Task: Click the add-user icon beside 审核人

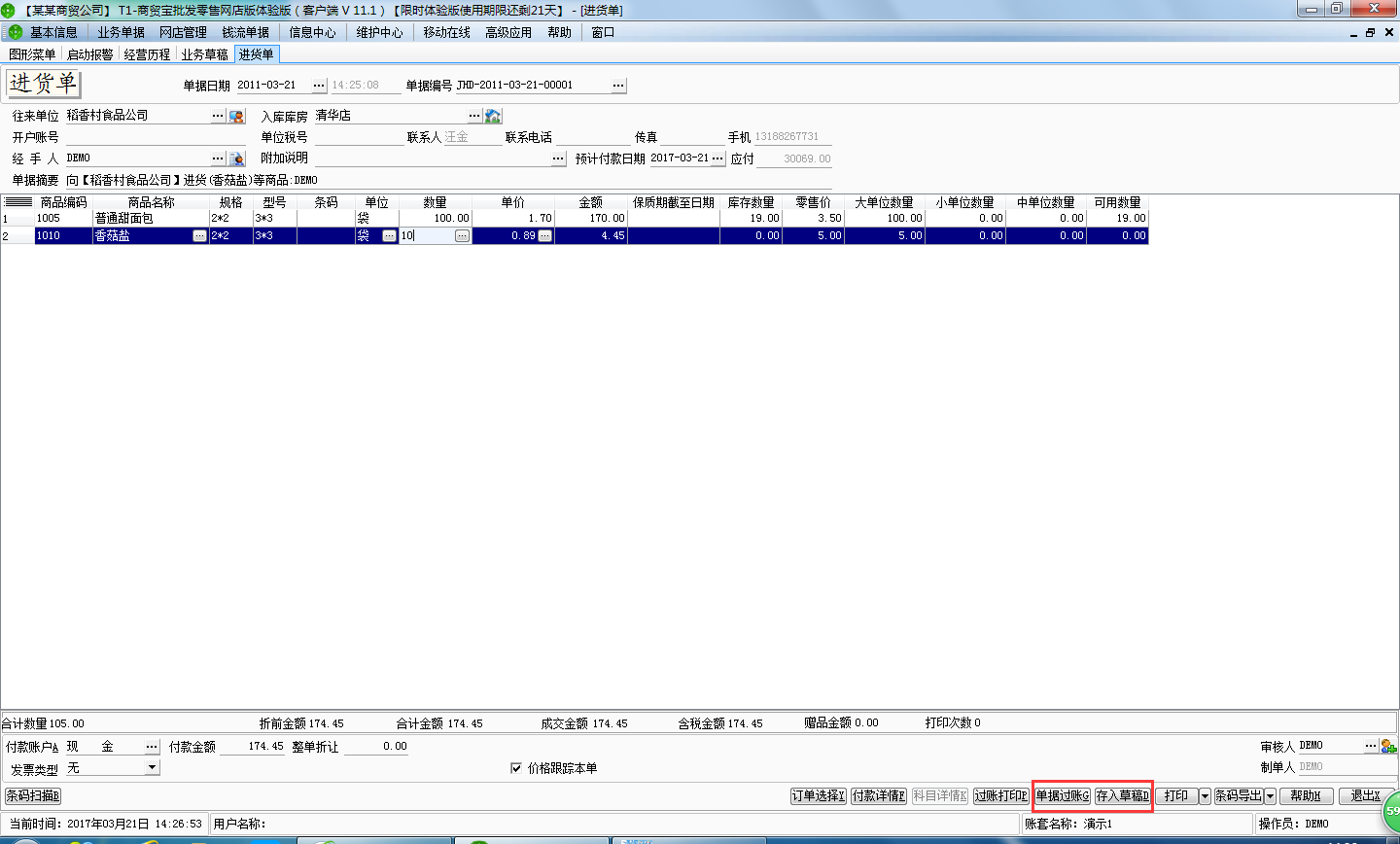Action: pos(1387,746)
